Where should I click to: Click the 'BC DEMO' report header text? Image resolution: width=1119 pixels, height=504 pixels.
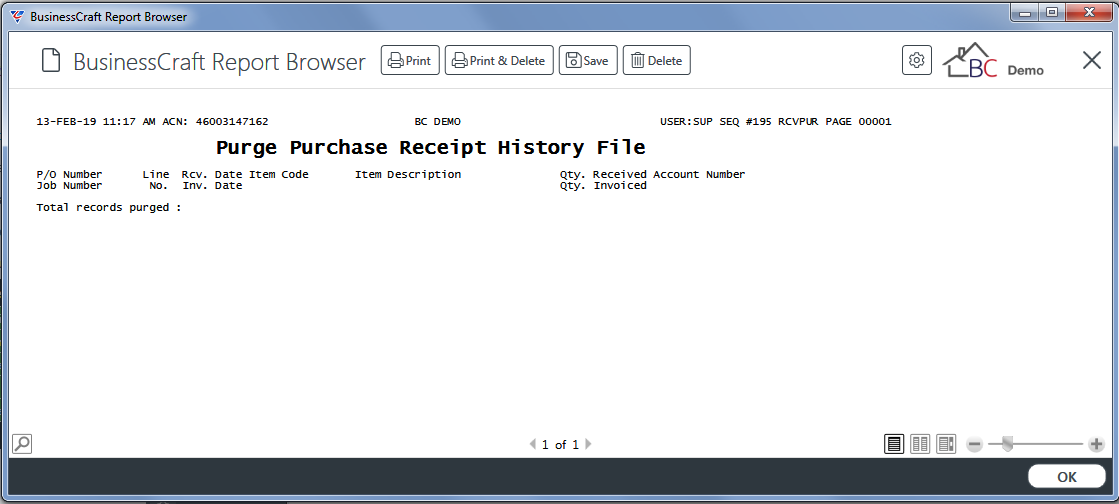coord(437,122)
